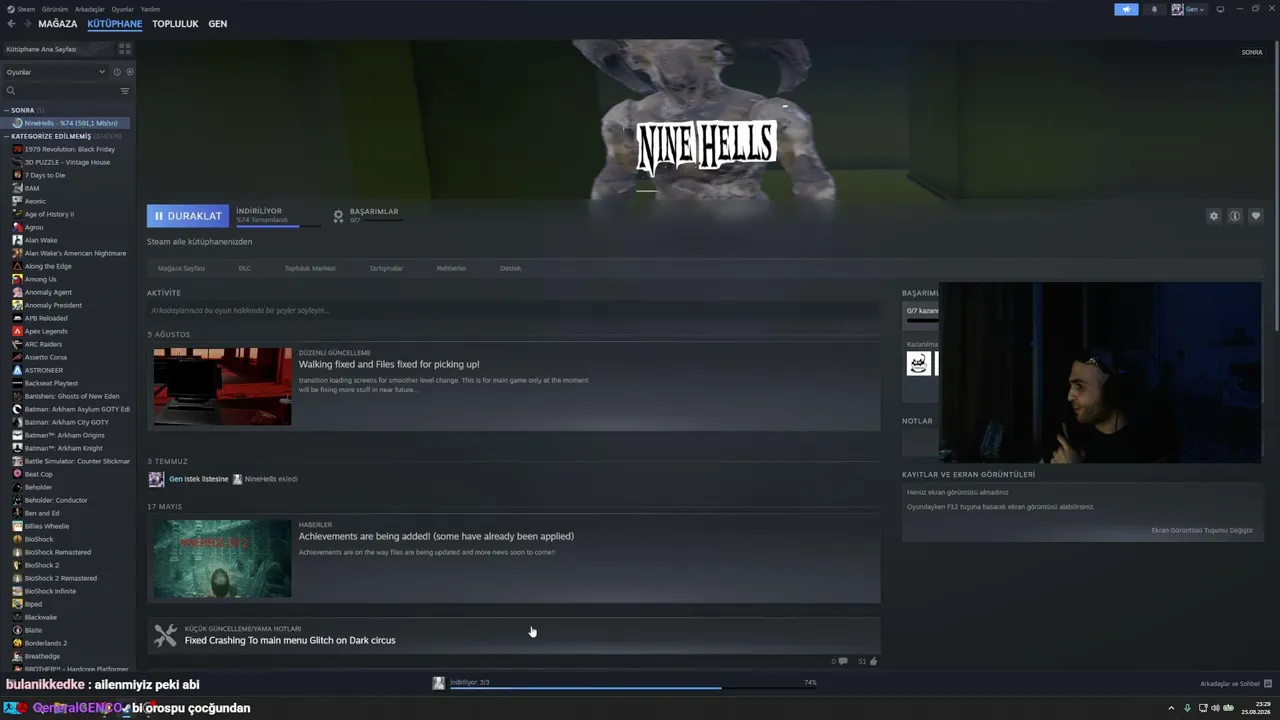Click the SONRA collection tag
The width and height of the screenshot is (1280, 720).
(1252, 52)
